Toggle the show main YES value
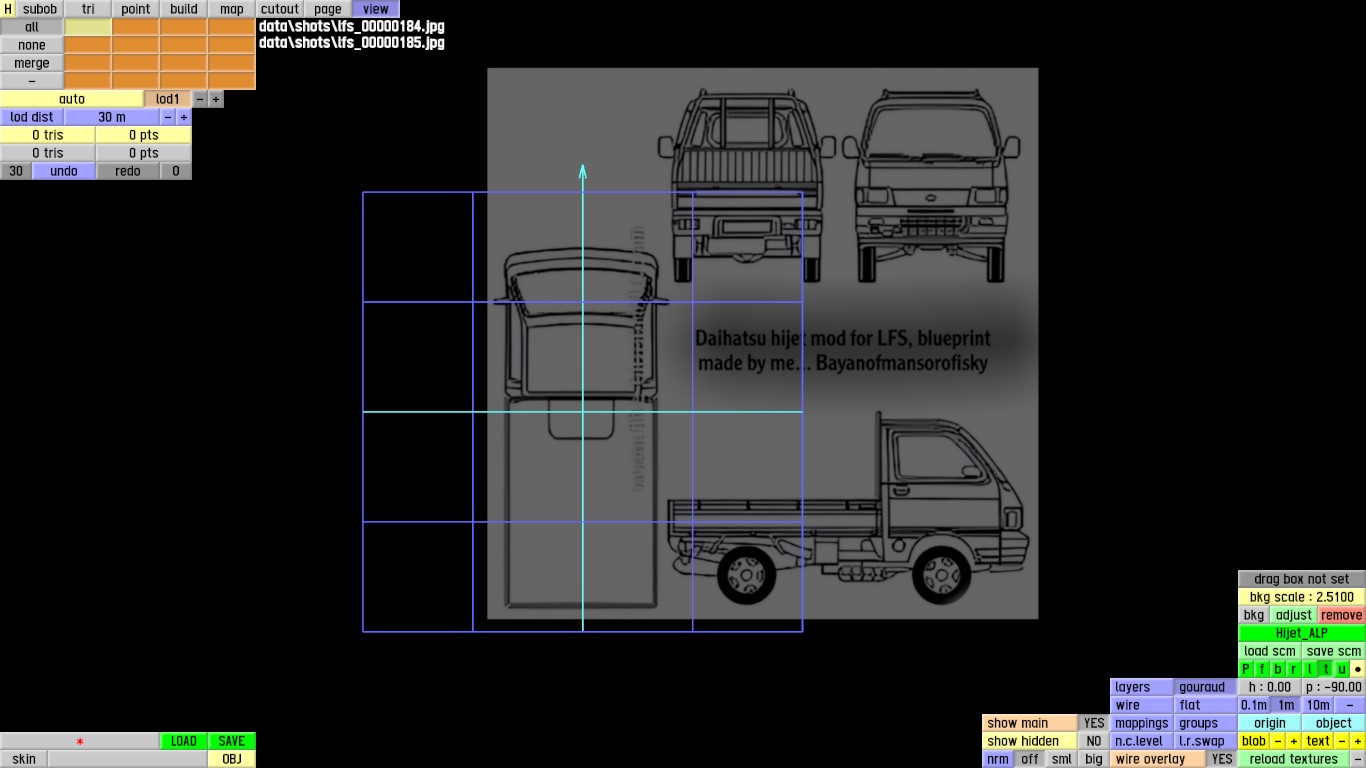This screenshot has height=768, width=1366. [1094, 723]
